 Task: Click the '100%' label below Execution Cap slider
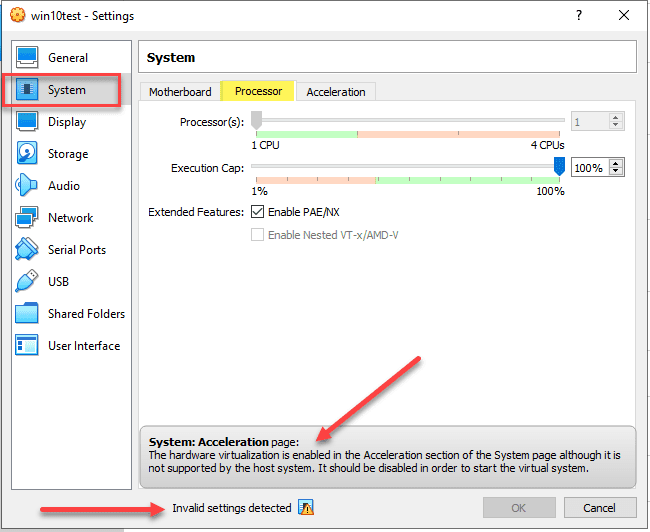(x=550, y=191)
